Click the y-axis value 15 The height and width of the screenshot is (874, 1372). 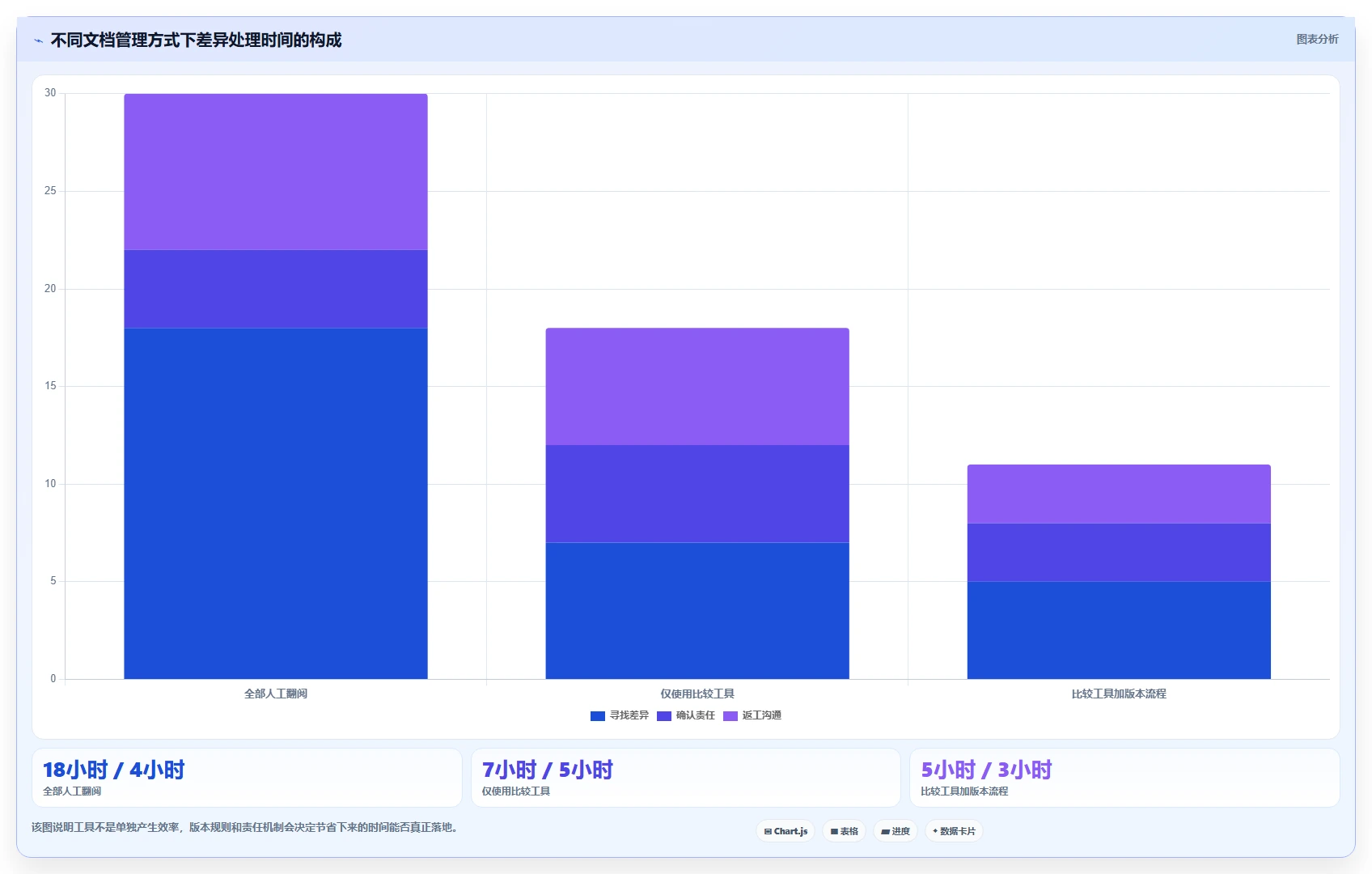[x=50, y=386]
